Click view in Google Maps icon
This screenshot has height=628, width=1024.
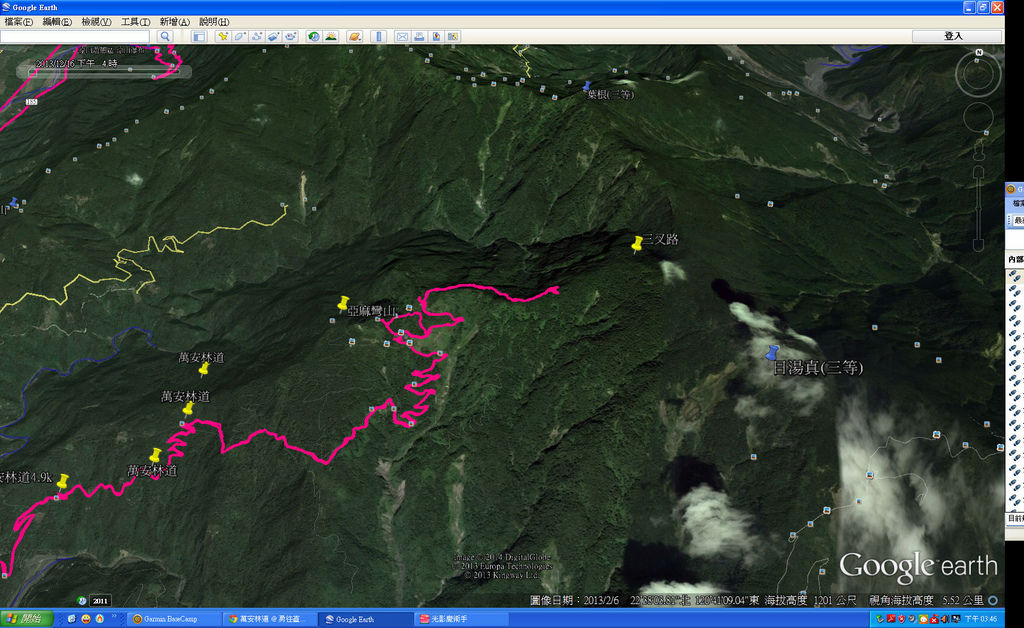pyautogui.click(x=453, y=37)
